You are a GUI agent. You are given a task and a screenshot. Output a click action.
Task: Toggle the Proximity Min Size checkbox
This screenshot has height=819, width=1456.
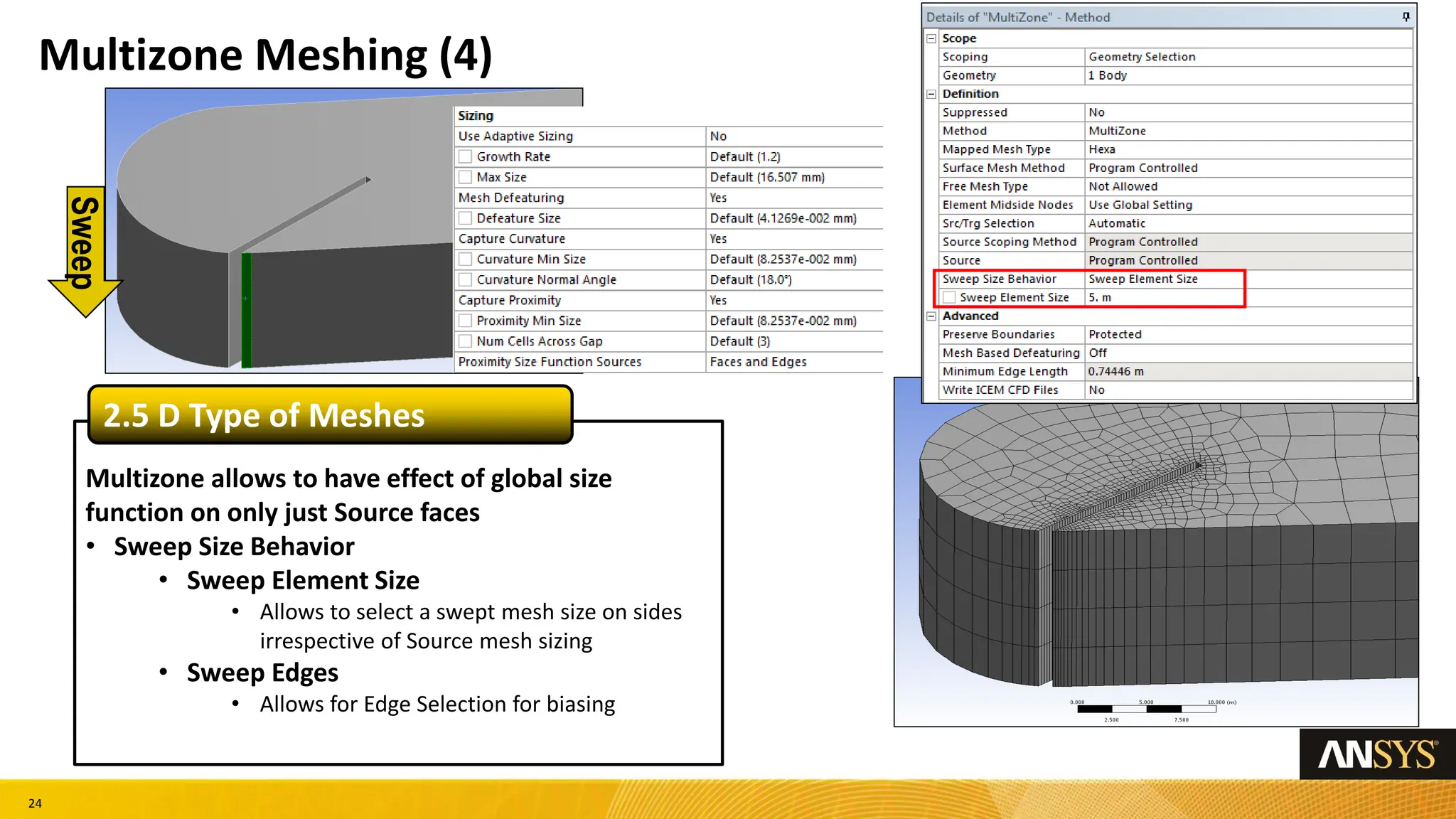tap(465, 321)
